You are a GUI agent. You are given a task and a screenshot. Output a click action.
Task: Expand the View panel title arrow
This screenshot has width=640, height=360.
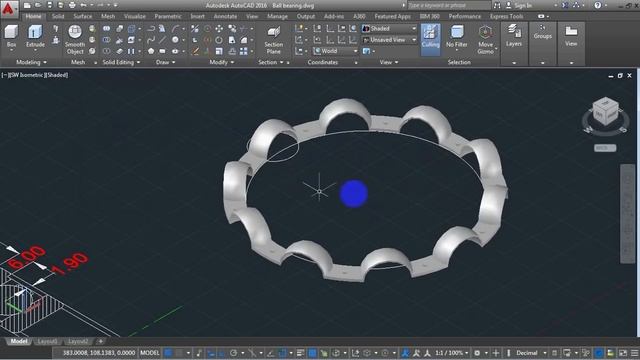[x=396, y=62]
